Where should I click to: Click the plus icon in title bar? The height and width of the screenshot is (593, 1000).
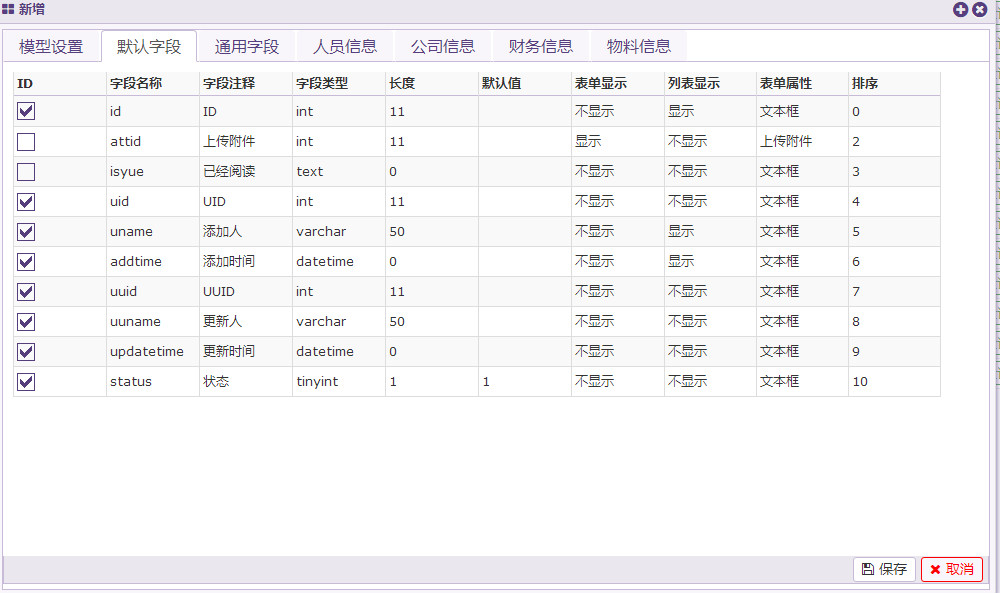pyautogui.click(x=960, y=9)
